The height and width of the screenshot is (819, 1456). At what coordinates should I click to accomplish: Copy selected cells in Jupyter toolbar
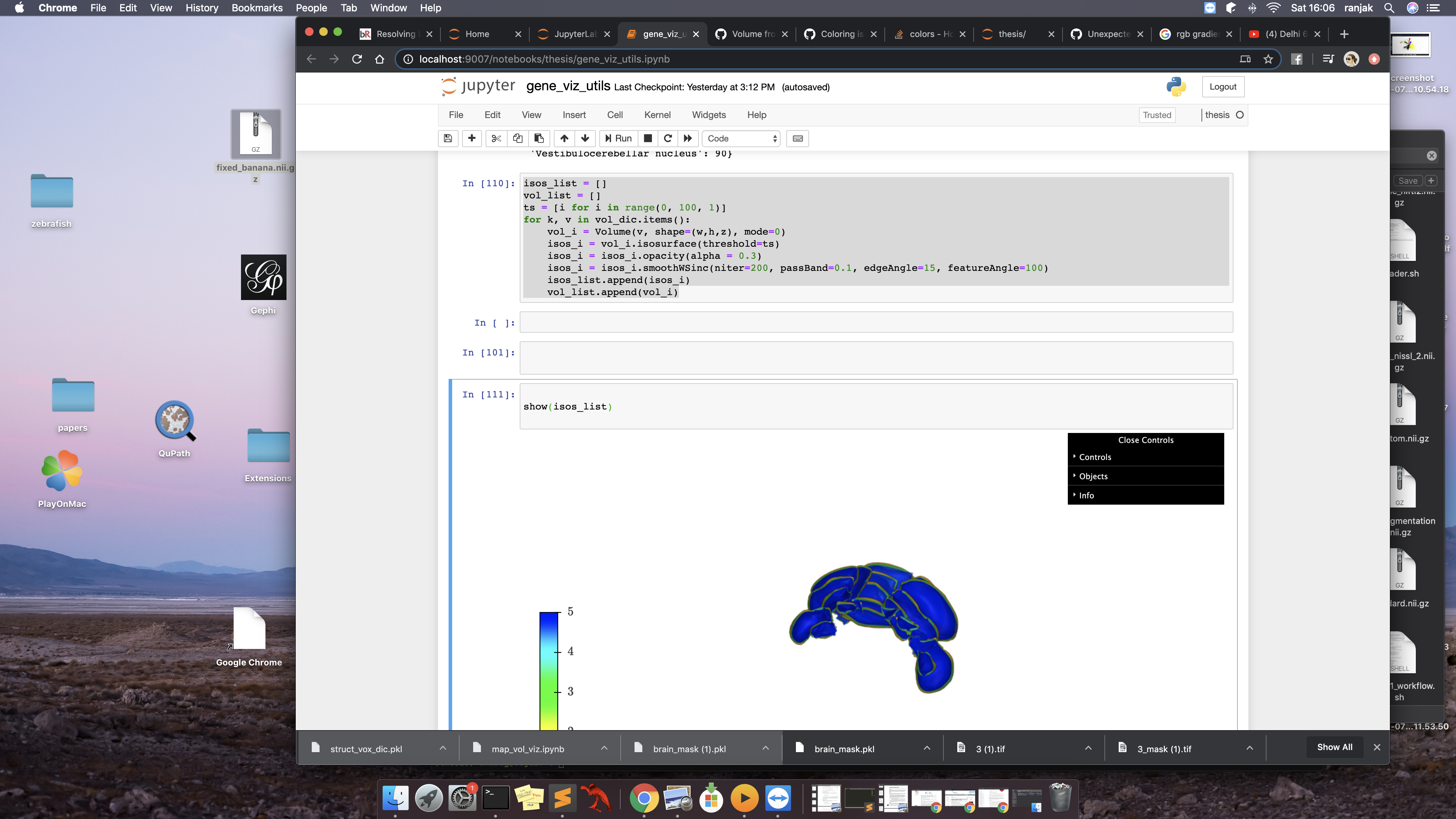coord(518,139)
